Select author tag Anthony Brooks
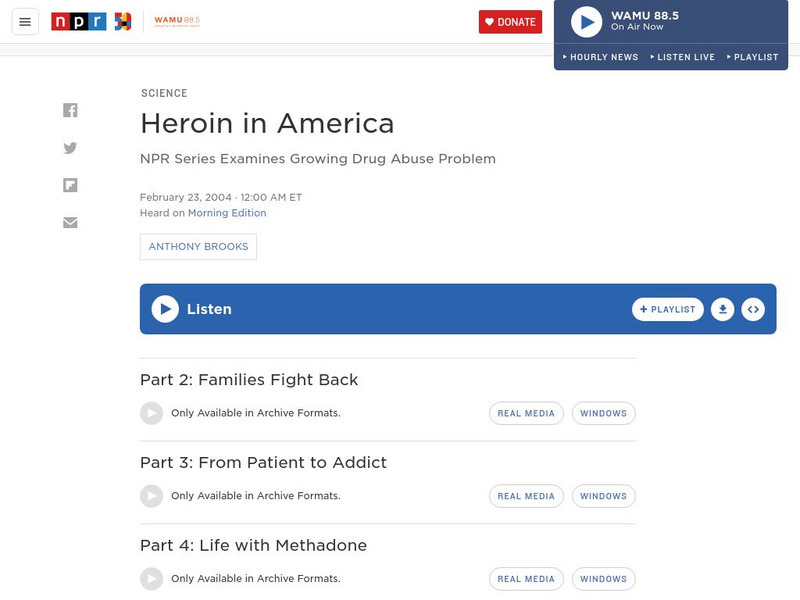 (198, 247)
